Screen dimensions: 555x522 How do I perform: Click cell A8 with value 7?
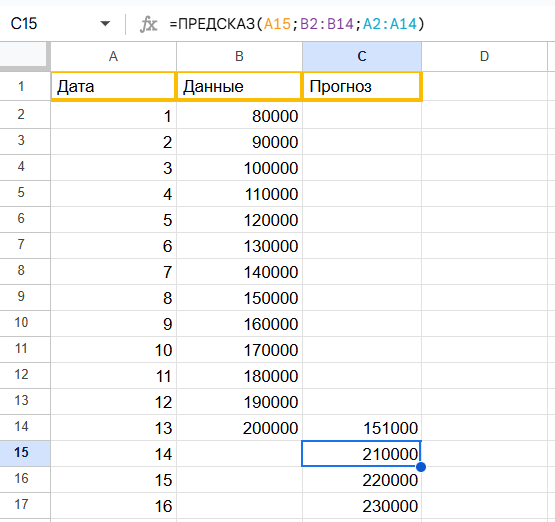[x=113, y=271]
